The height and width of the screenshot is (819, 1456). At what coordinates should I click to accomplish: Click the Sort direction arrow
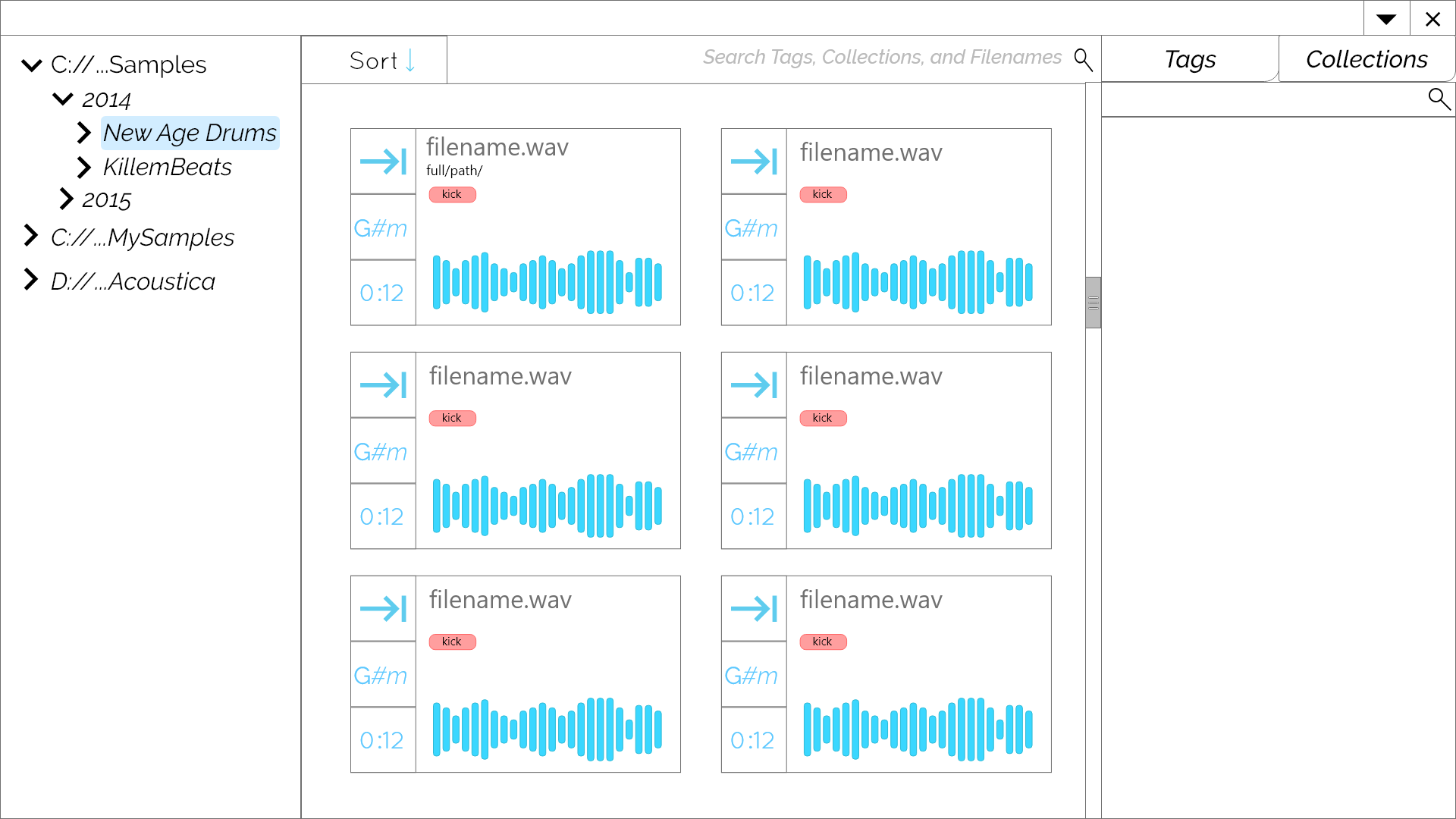[410, 61]
